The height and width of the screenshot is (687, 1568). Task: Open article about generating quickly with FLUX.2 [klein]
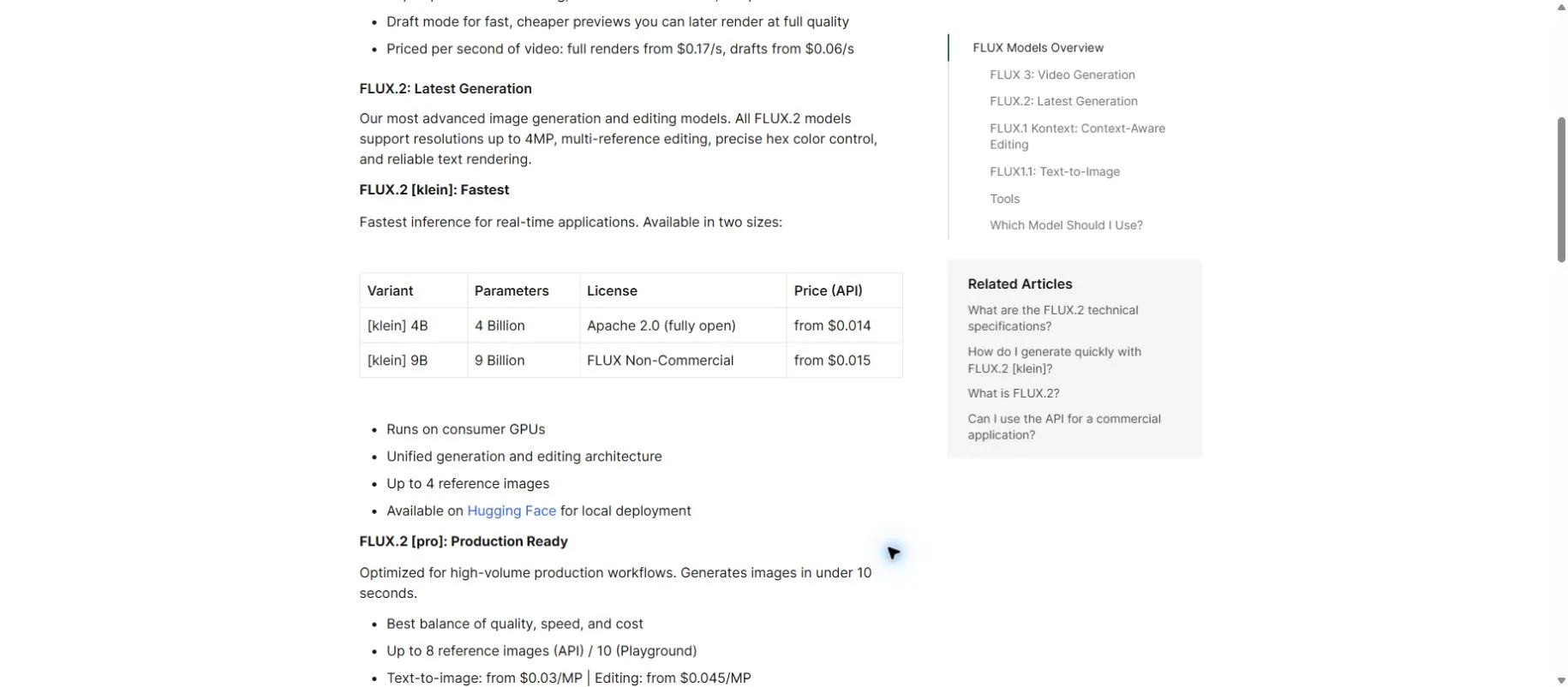[x=1054, y=360]
